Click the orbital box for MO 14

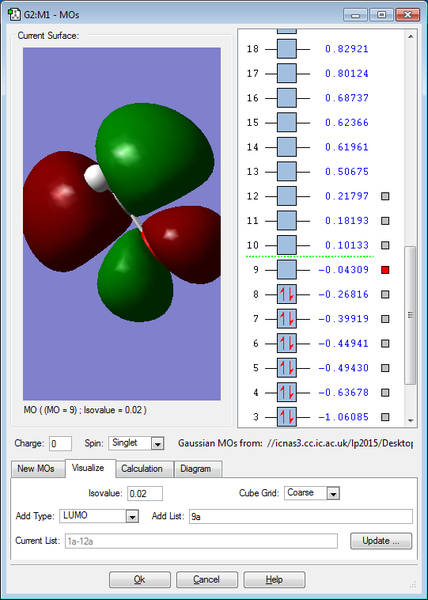pyautogui.click(x=286, y=147)
